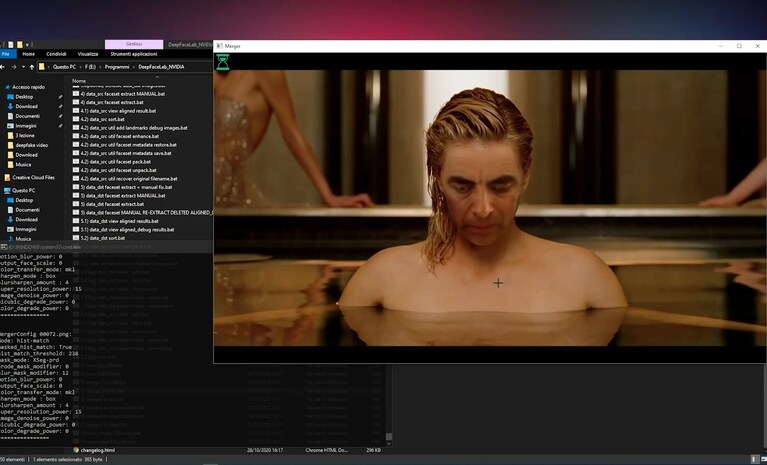Open the Strumenti applicazioni ribbon tab

[x=134, y=54]
